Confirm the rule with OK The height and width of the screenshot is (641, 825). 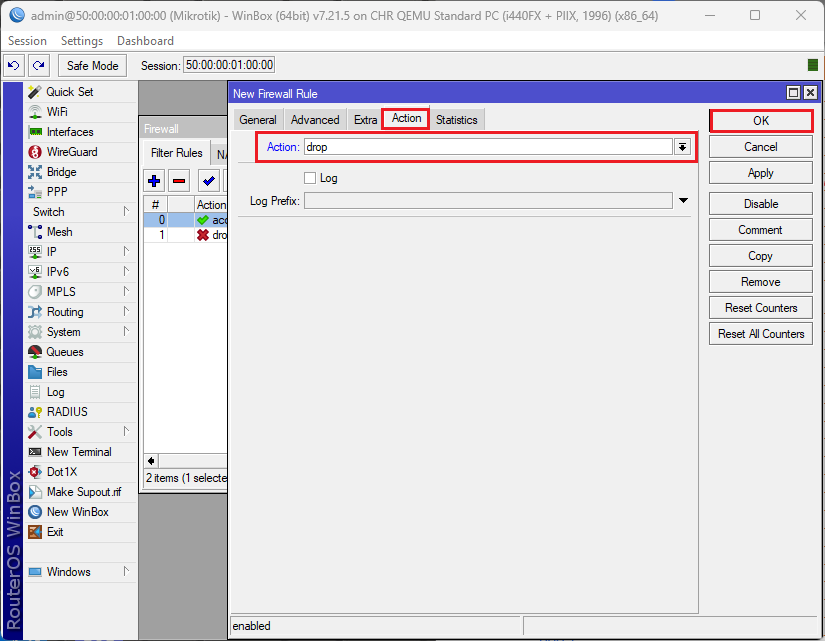pyautogui.click(x=761, y=121)
